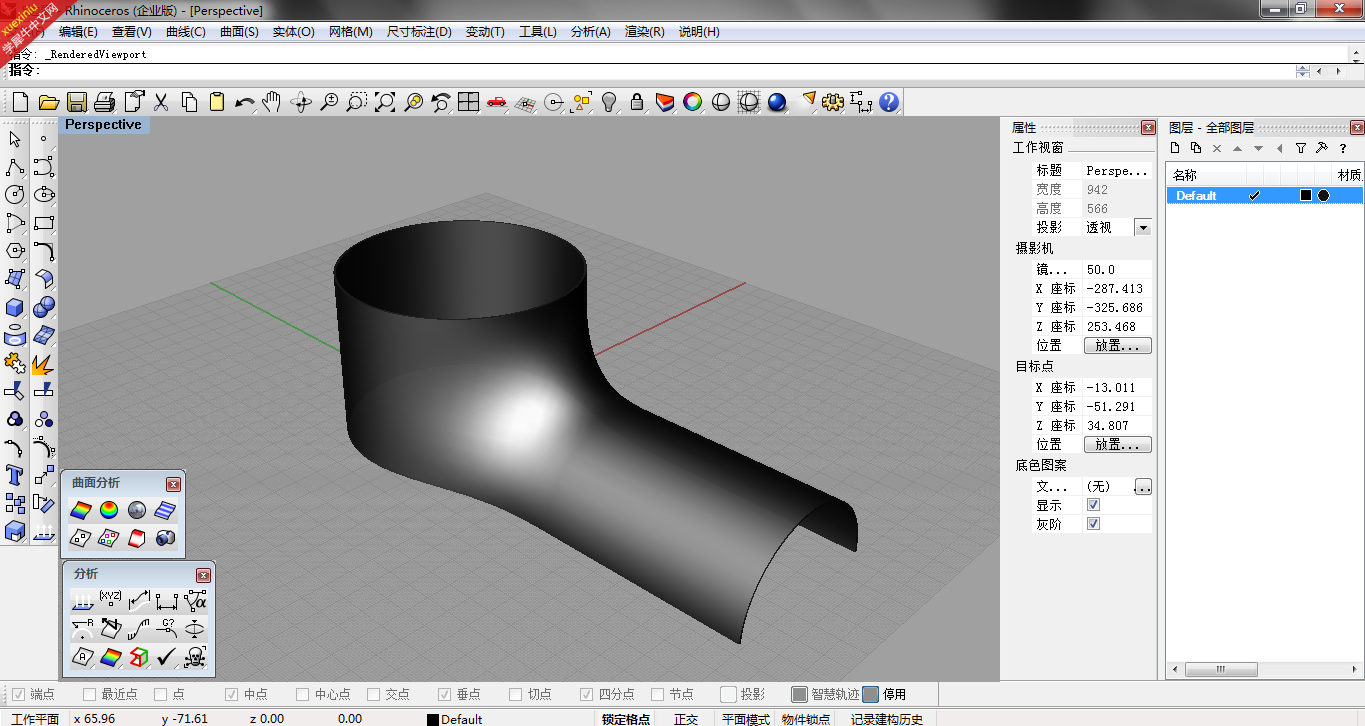The height and width of the screenshot is (726, 1365).
Task: Toggle 正交 mode in status bar
Action: (x=686, y=719)
